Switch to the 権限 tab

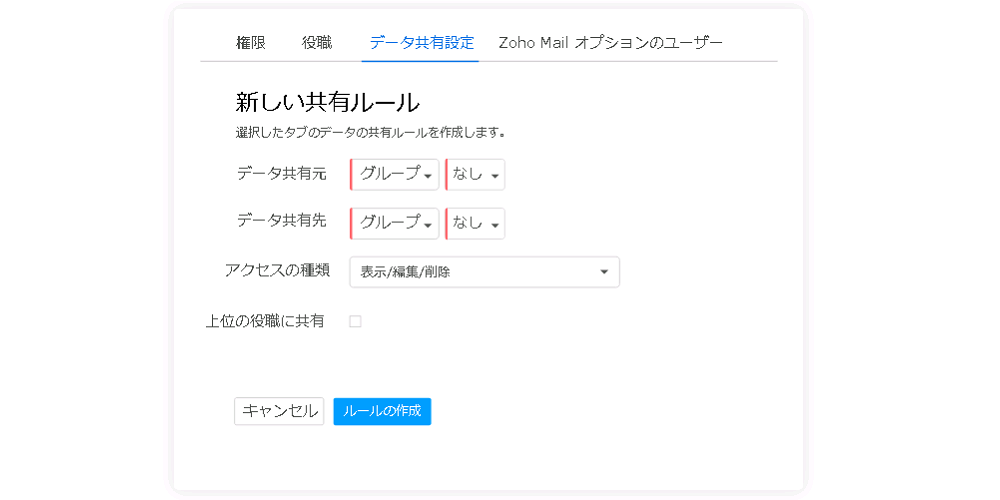251,43
